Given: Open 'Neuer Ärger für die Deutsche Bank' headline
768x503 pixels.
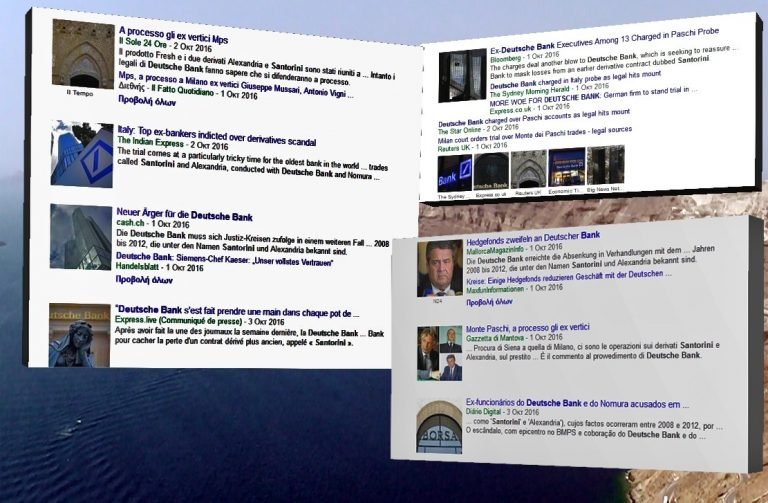Looking at the screenshot, I should click(184, 214).
